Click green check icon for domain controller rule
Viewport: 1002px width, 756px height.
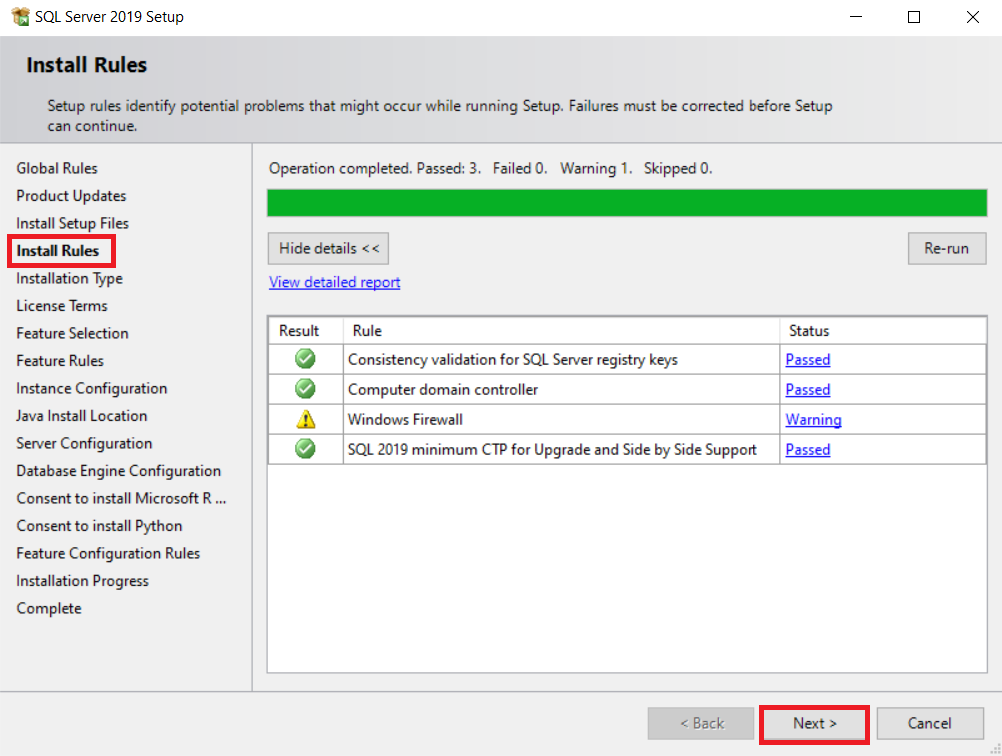[305, 389]
